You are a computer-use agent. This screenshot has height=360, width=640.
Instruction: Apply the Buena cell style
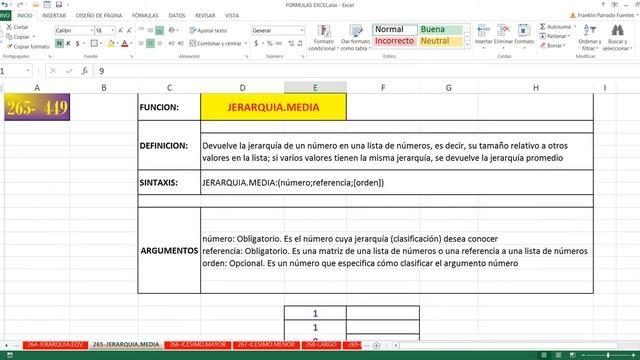pos(440,29)
